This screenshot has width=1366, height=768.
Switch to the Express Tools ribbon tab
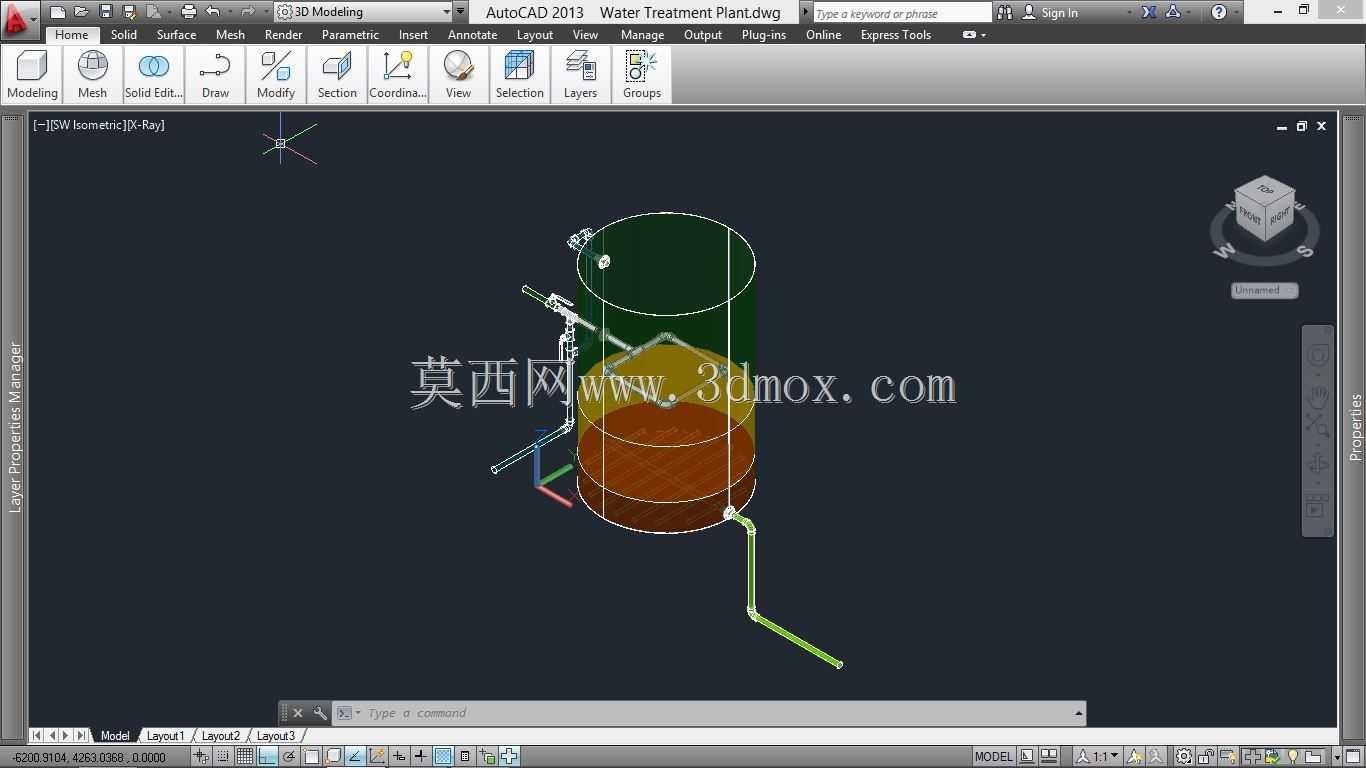click(x=895, y=34)
